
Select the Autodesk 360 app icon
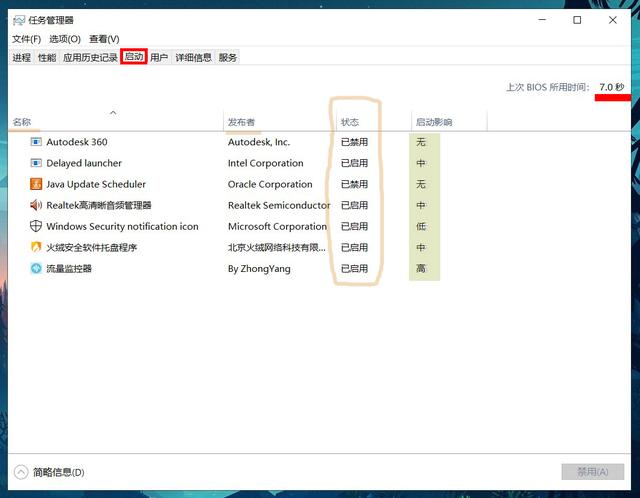click(36, 142)
